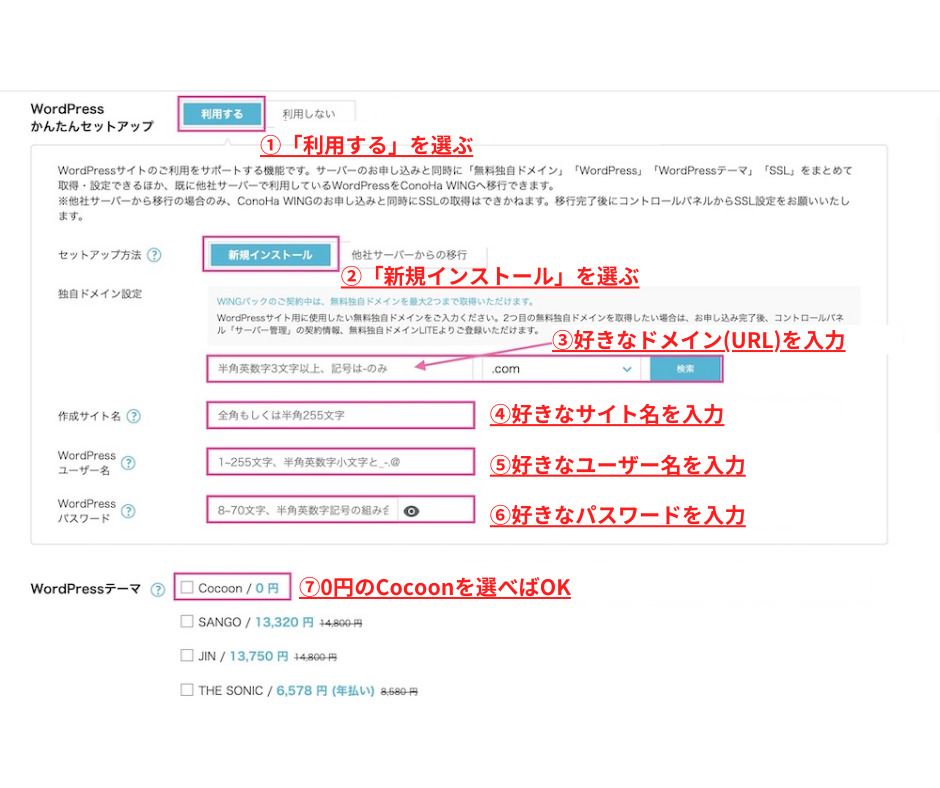Check the JIN theme checkbox
The height and width of the screenshot is (788, 940).
pyautogui.click(x=187, y=655)
